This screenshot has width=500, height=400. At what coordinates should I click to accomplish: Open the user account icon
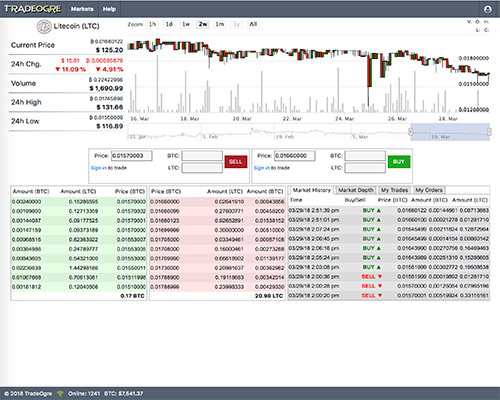coord(488,9)
